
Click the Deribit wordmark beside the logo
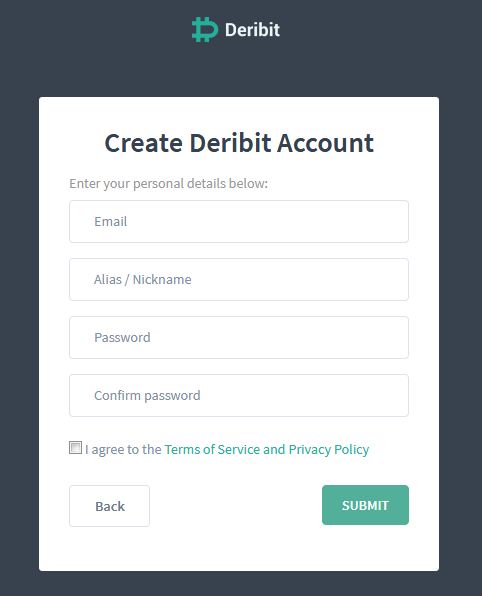tap(252, 30)
